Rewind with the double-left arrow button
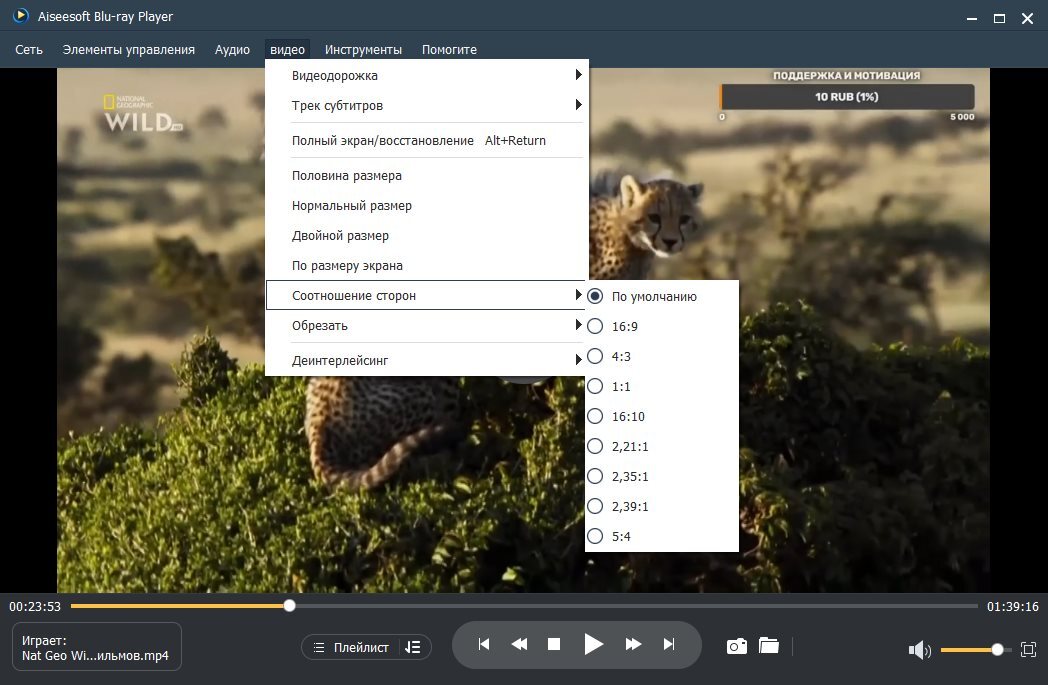This screenshot has width=1048, height=685. coord(519,644)
